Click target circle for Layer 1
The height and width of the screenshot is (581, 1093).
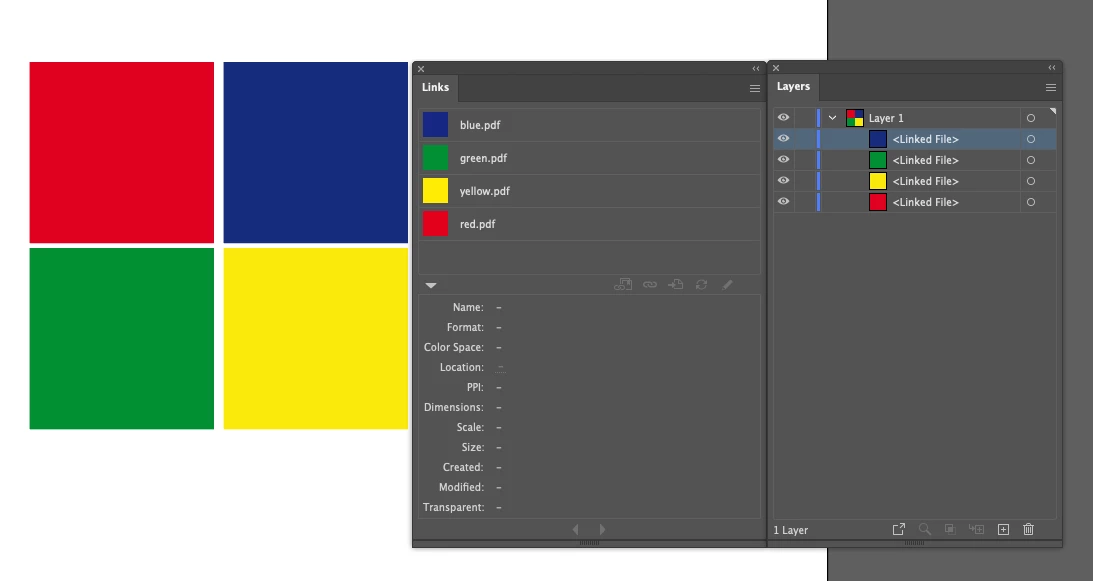1031,118
